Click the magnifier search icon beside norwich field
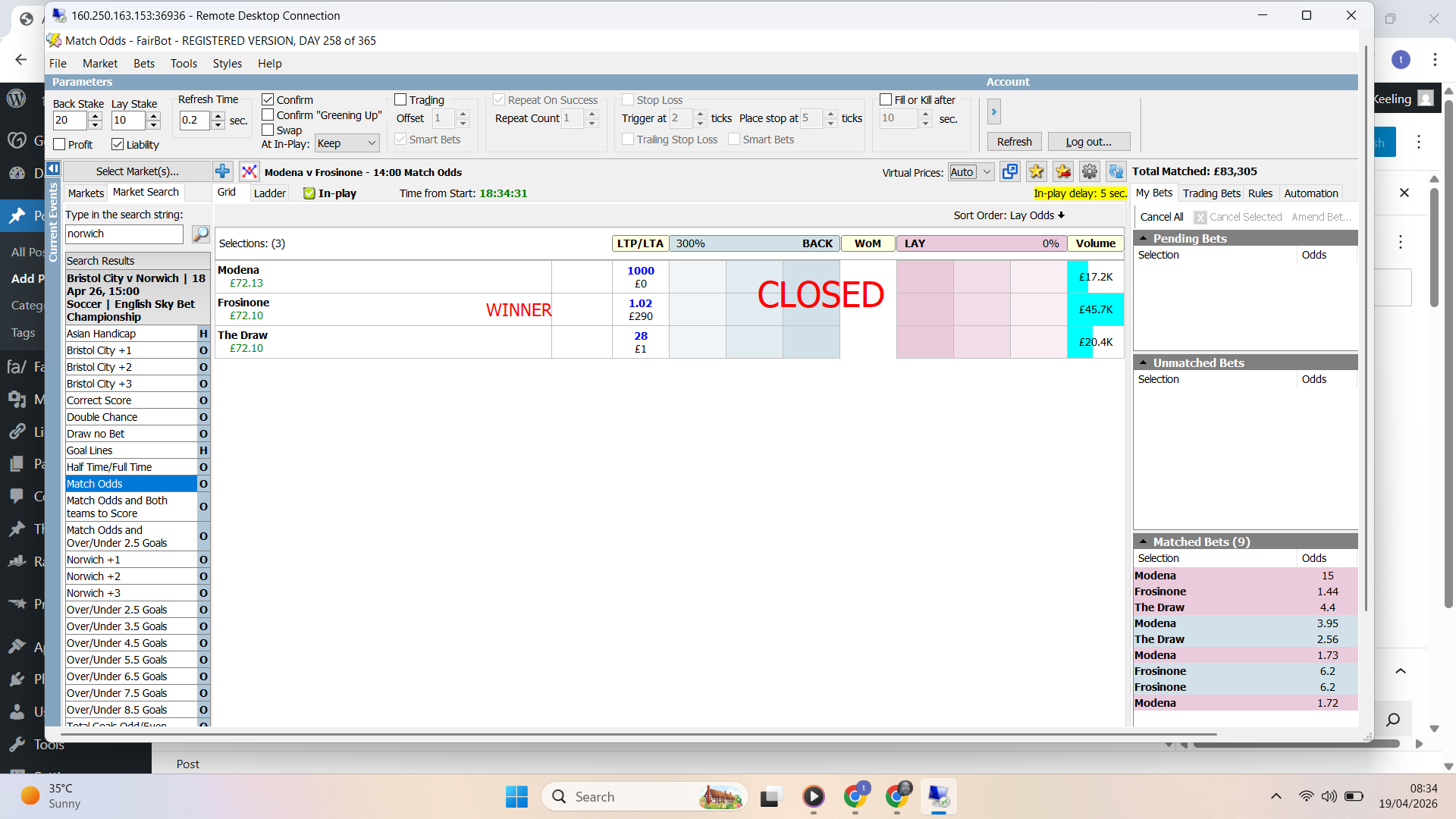 200,234
